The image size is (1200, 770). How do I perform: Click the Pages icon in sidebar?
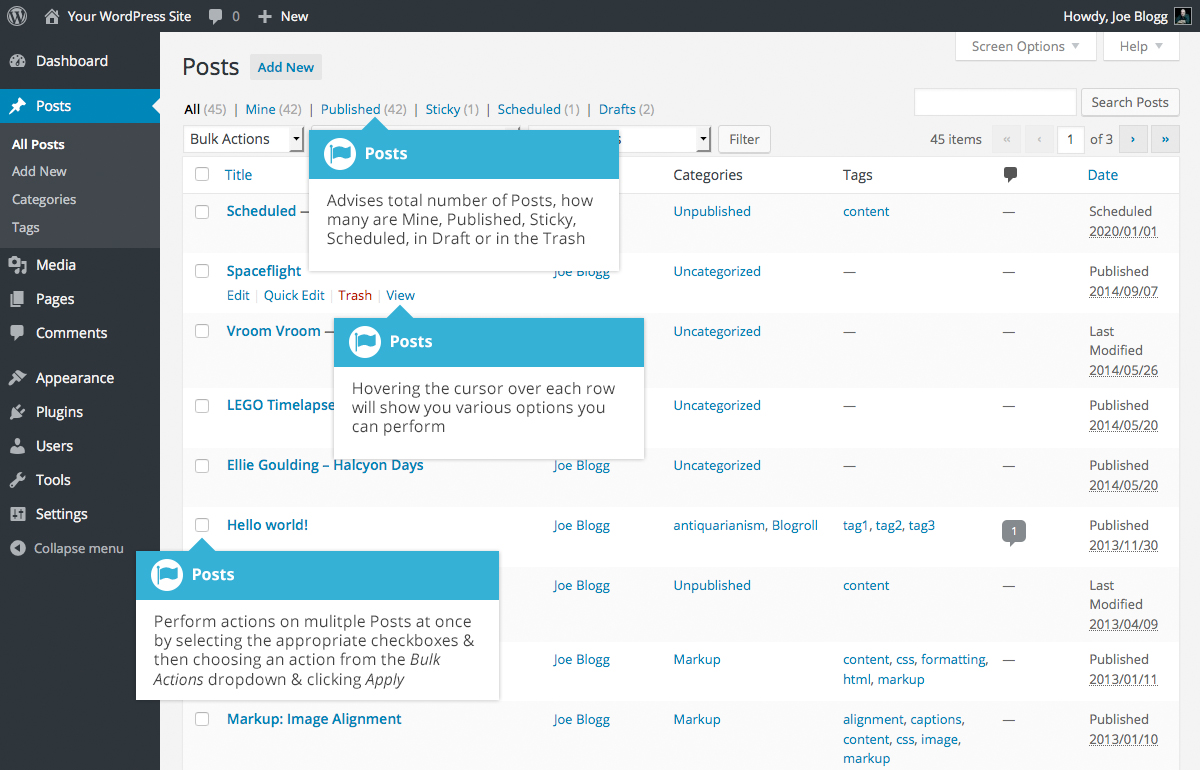coord(18,299)
